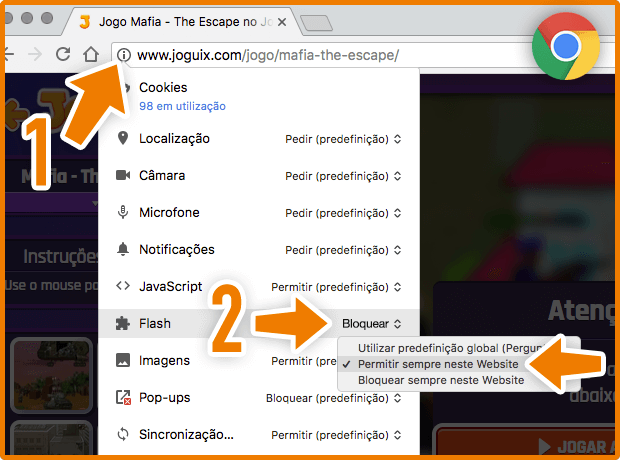Open the Imagens Permitir dropdown
Image resolution: width=620 pixels, height=460 pixels.
coord(304,361)
